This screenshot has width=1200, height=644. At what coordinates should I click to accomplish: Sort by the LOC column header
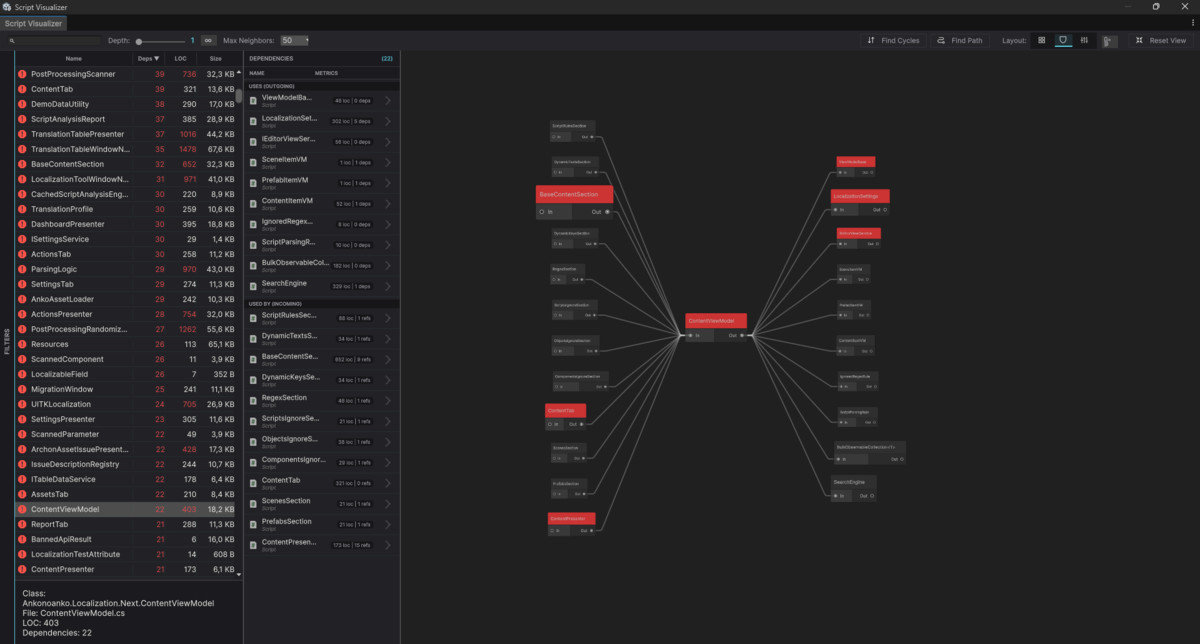point(181,59)
